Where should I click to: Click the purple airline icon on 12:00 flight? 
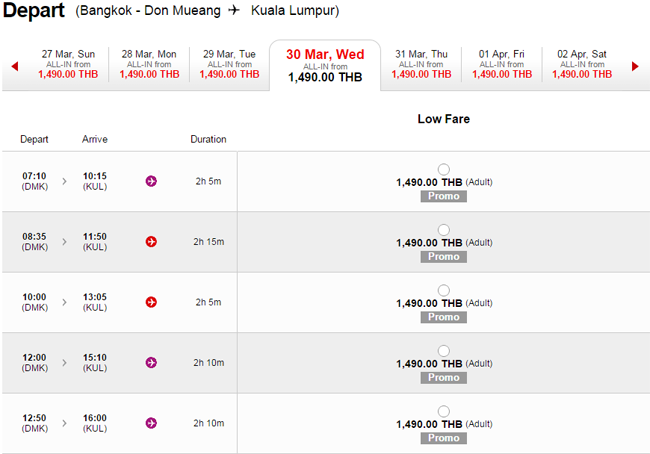coord(151,363)
